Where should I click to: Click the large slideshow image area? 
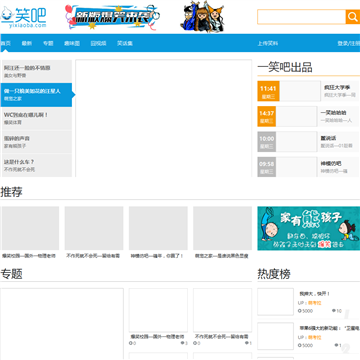(163, 118)
